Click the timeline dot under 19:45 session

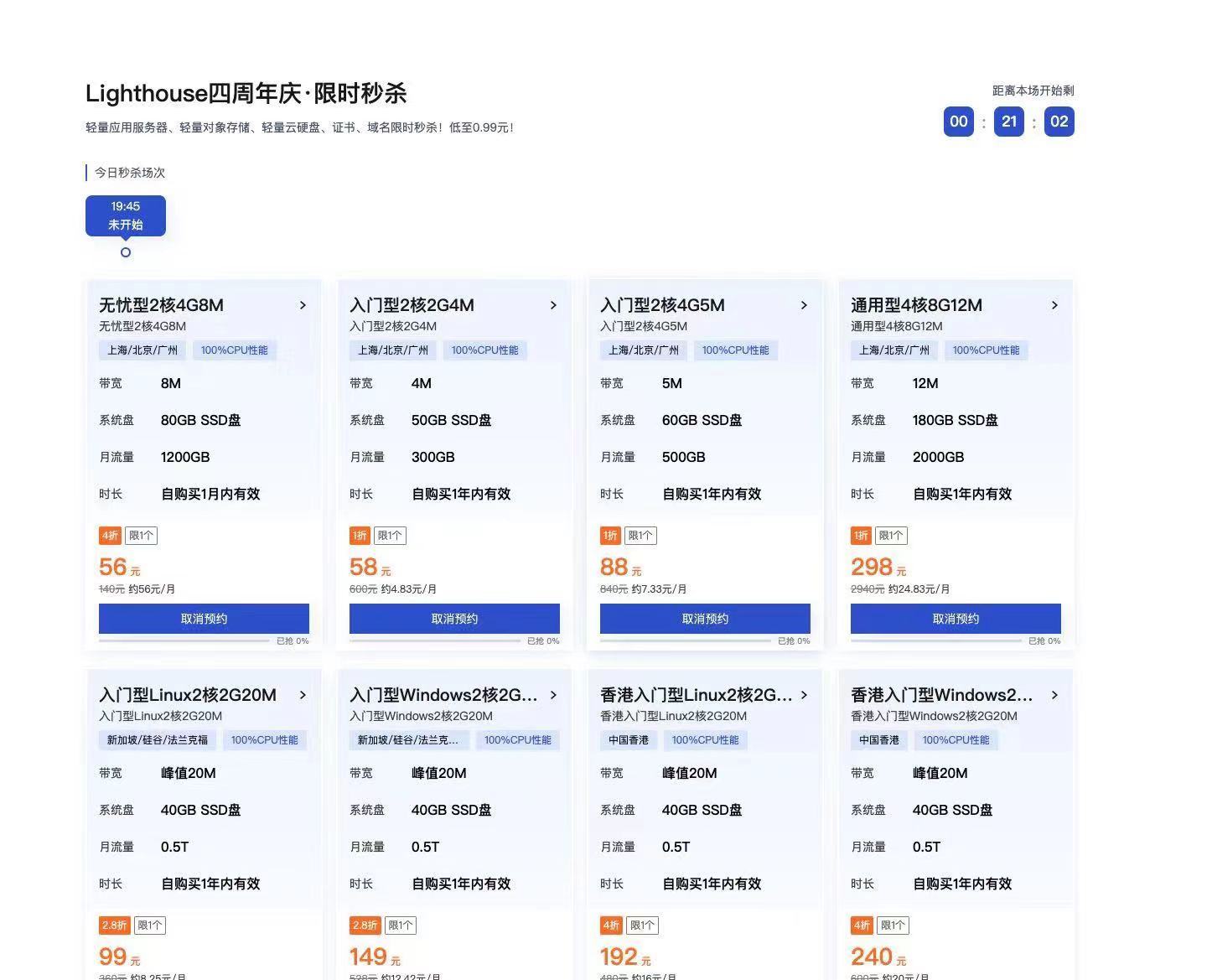(x=126, y=252)
